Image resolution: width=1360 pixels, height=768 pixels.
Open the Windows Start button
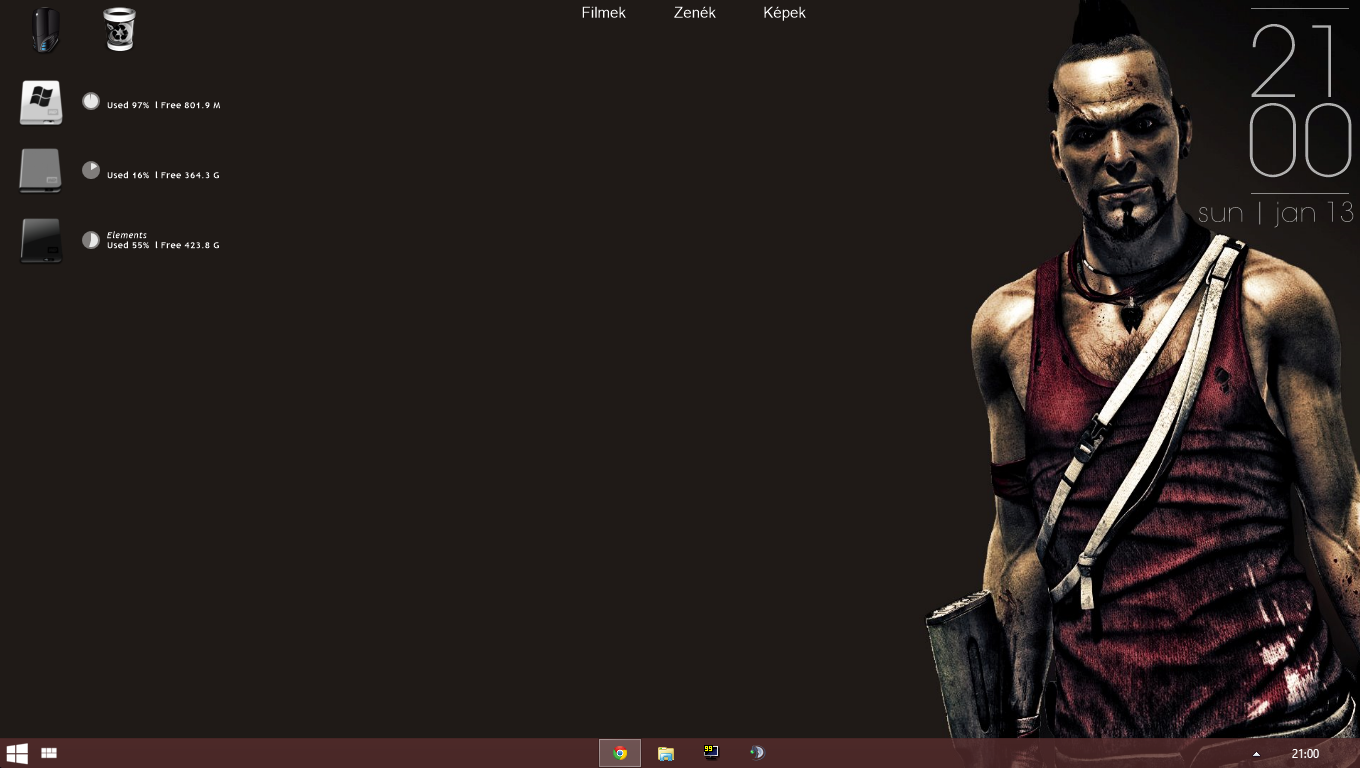point(17,753)
